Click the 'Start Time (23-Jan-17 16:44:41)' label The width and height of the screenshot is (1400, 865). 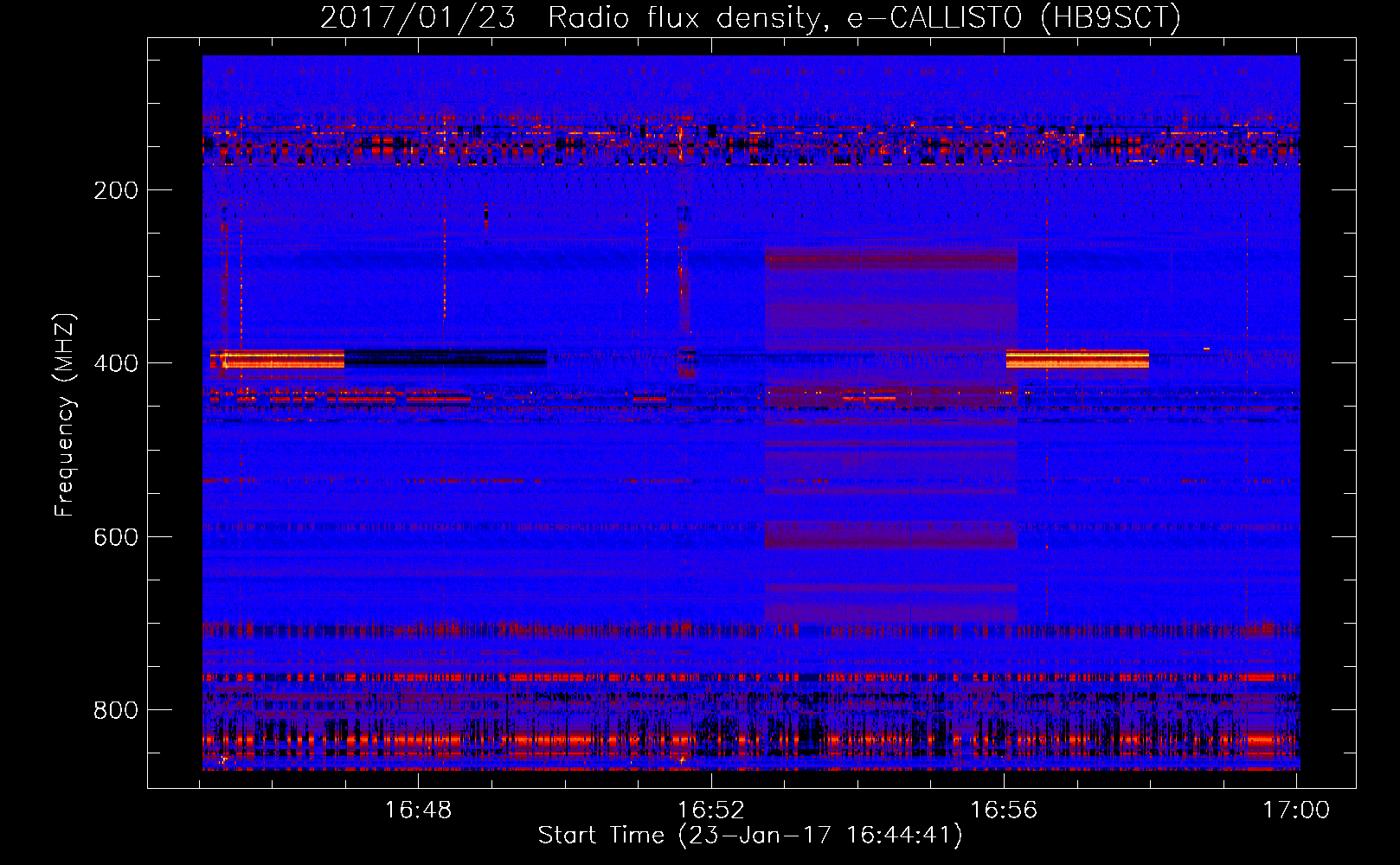750,836
